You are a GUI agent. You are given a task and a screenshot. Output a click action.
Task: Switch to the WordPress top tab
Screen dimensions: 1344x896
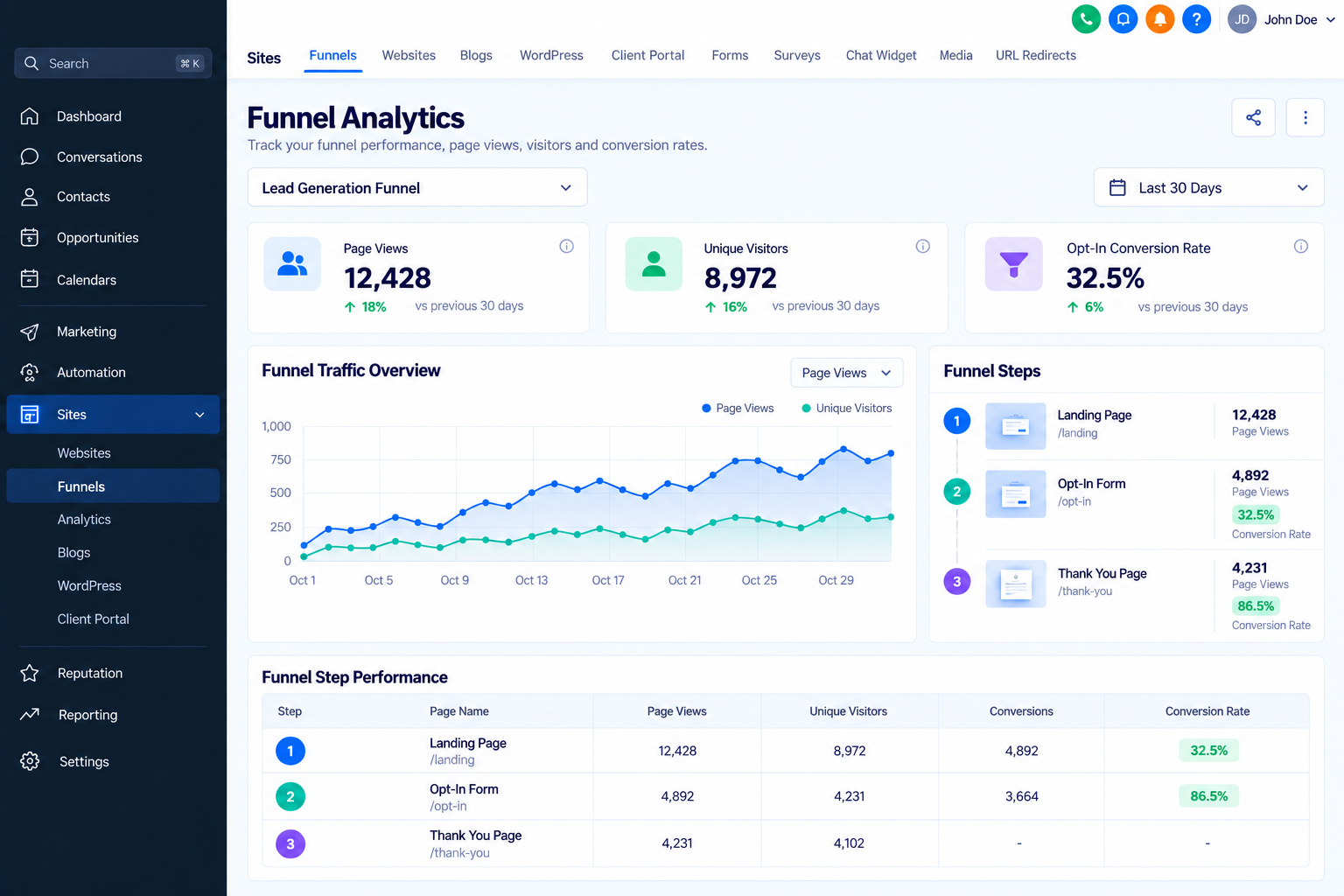pyautogui.click(x=551, y=55)
